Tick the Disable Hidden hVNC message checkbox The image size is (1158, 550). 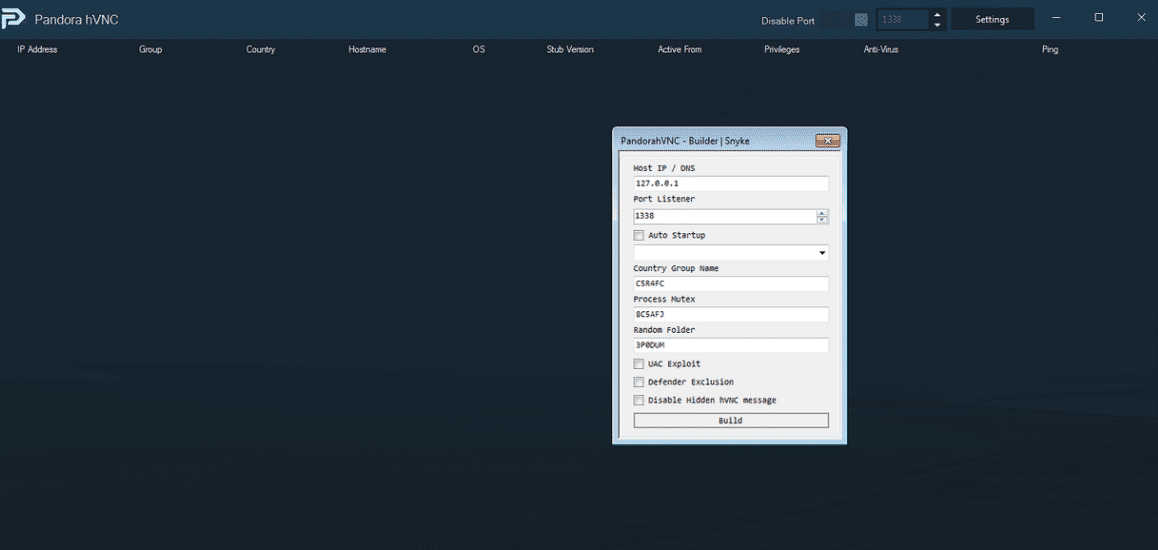(x=639, y=400)
